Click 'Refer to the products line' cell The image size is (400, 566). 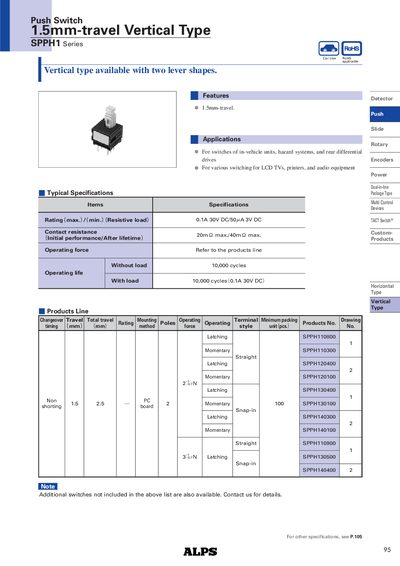(x=229, y=250)
